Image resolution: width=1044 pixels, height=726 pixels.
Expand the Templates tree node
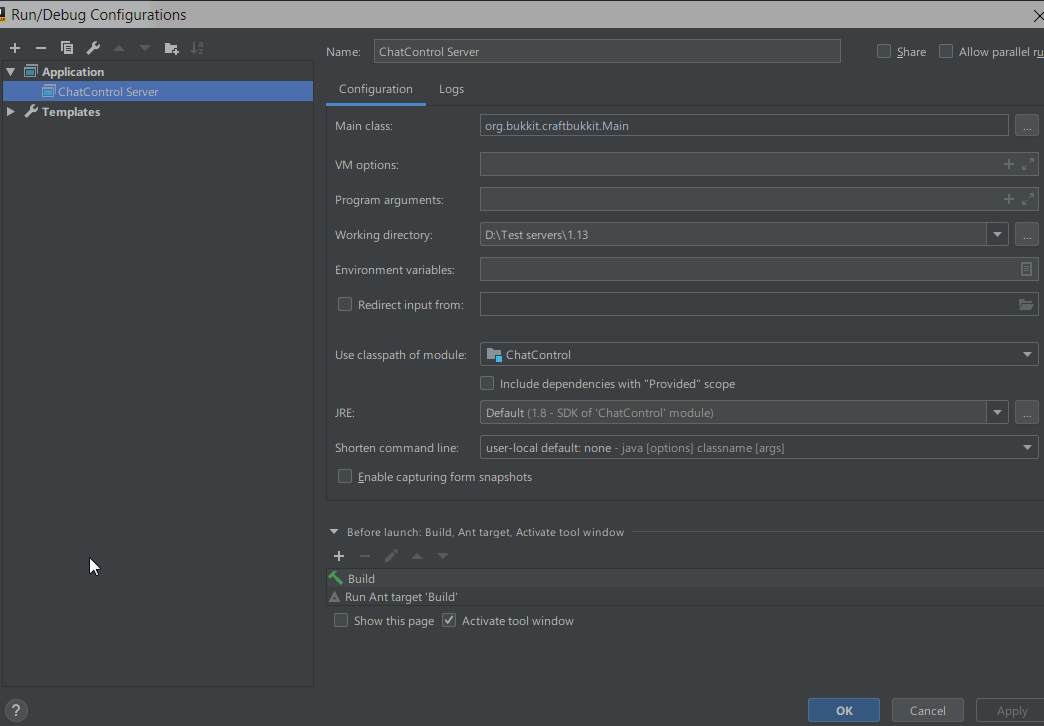11,112
